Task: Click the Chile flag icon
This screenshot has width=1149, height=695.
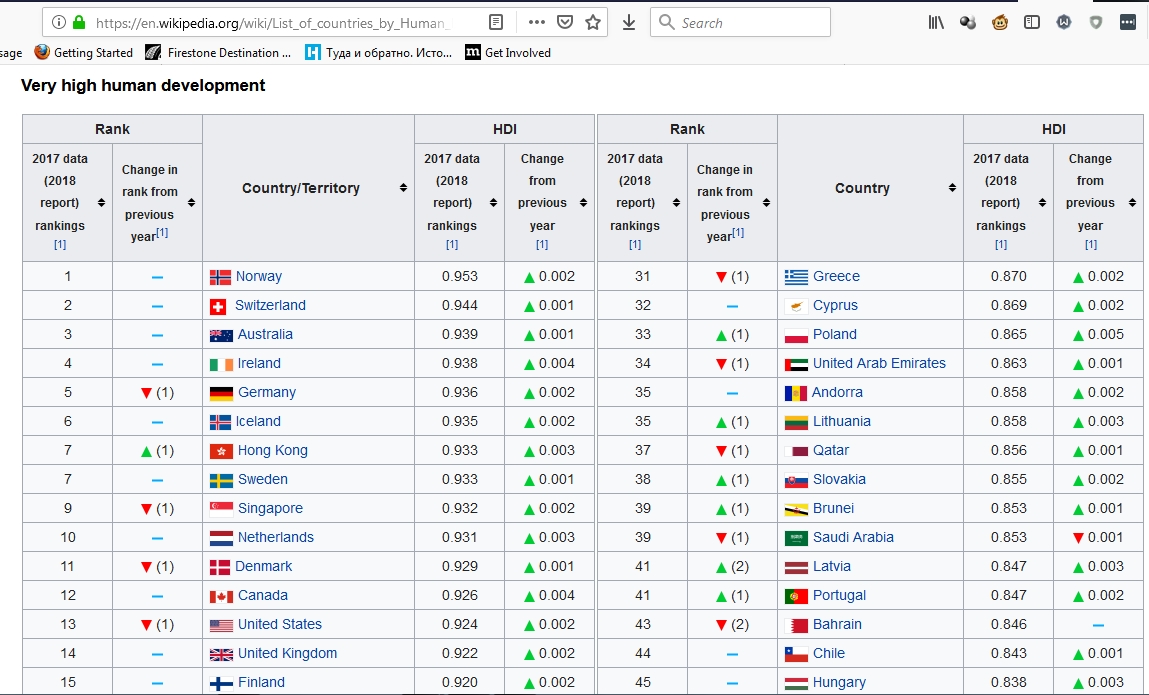Action: pyautogui.click(x=797, y=654)
